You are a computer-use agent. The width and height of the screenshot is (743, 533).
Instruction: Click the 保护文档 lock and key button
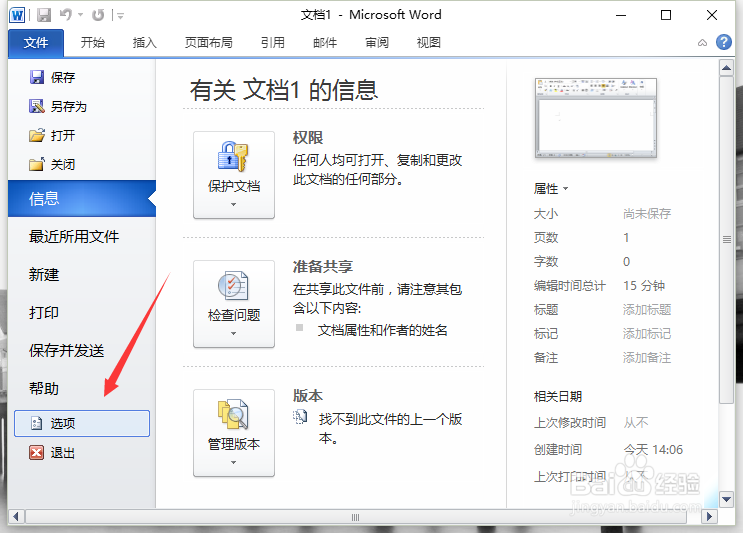234,175
